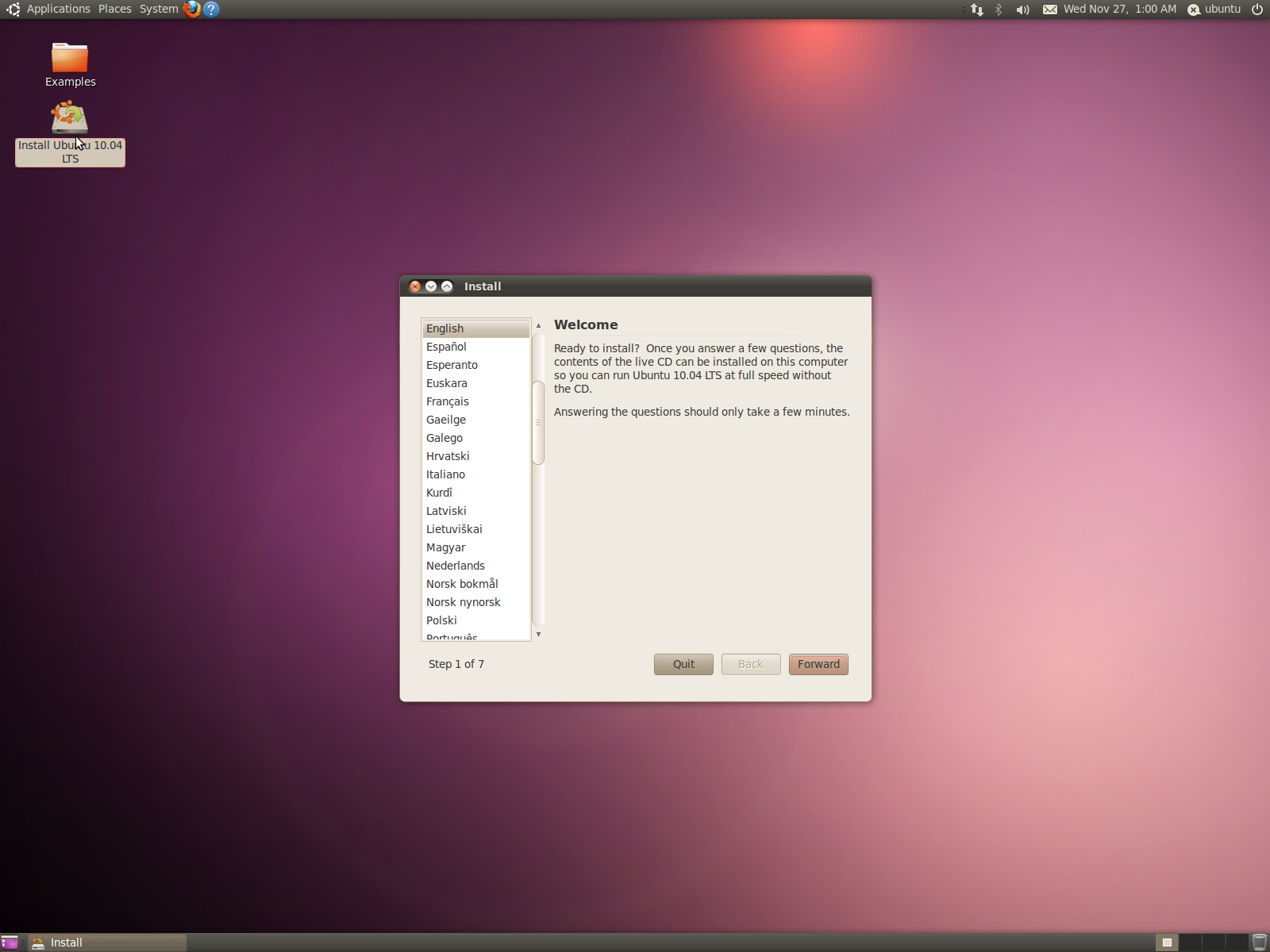Select Kurdî in the language list
The image size is (1270, 952).
point(475,493)
